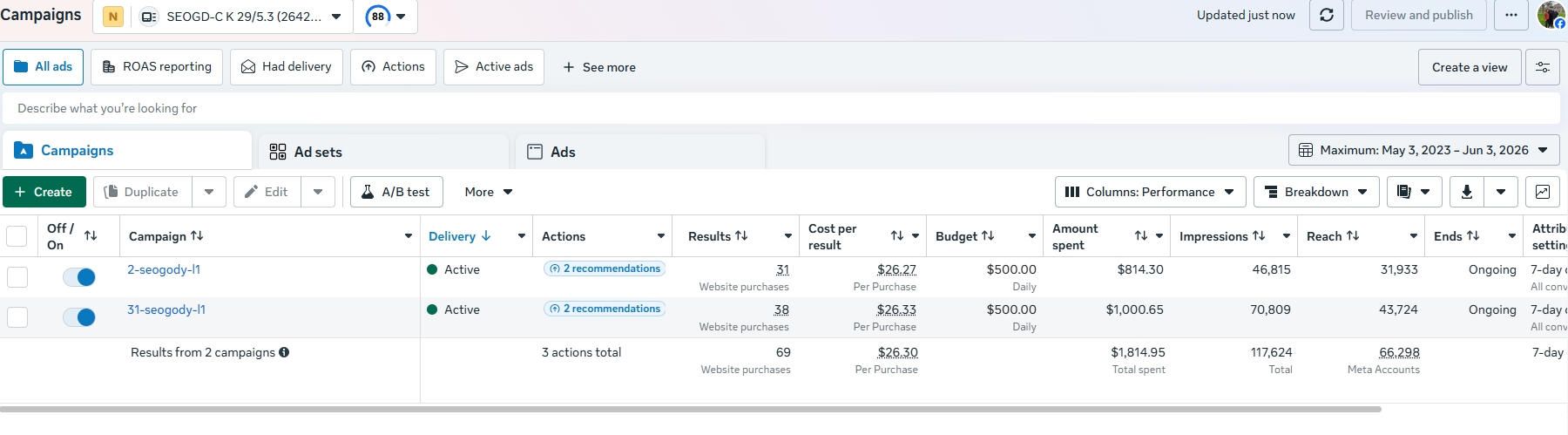This screenshot has width=1568, height=435.
Task: Open the Breakdown dropdown
Action: [1316, 192]
